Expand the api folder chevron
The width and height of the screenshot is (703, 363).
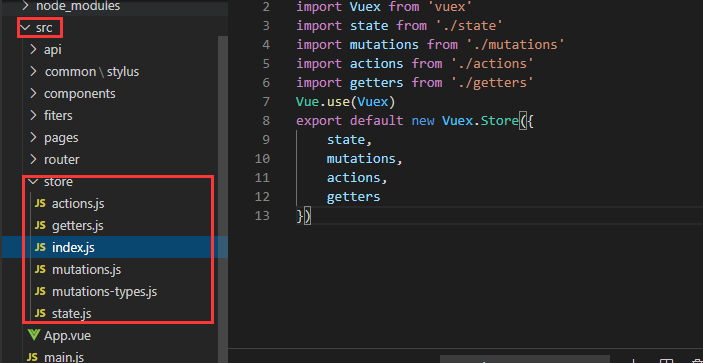click(34, 50)
